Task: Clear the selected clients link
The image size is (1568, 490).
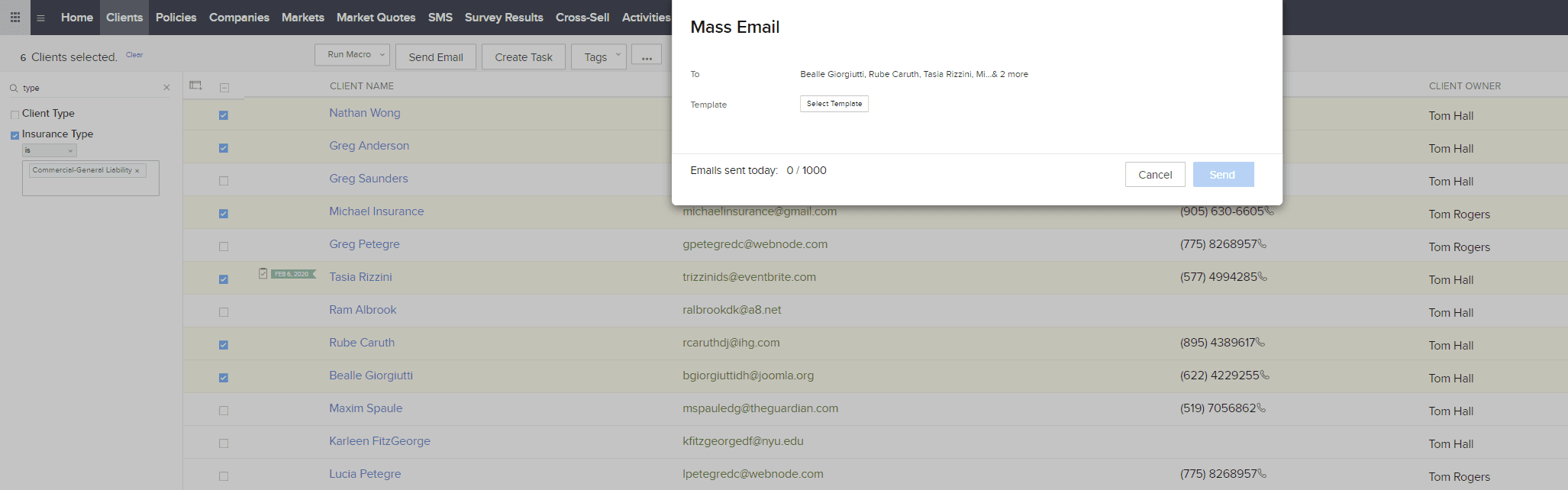Action: click(134, 55)
